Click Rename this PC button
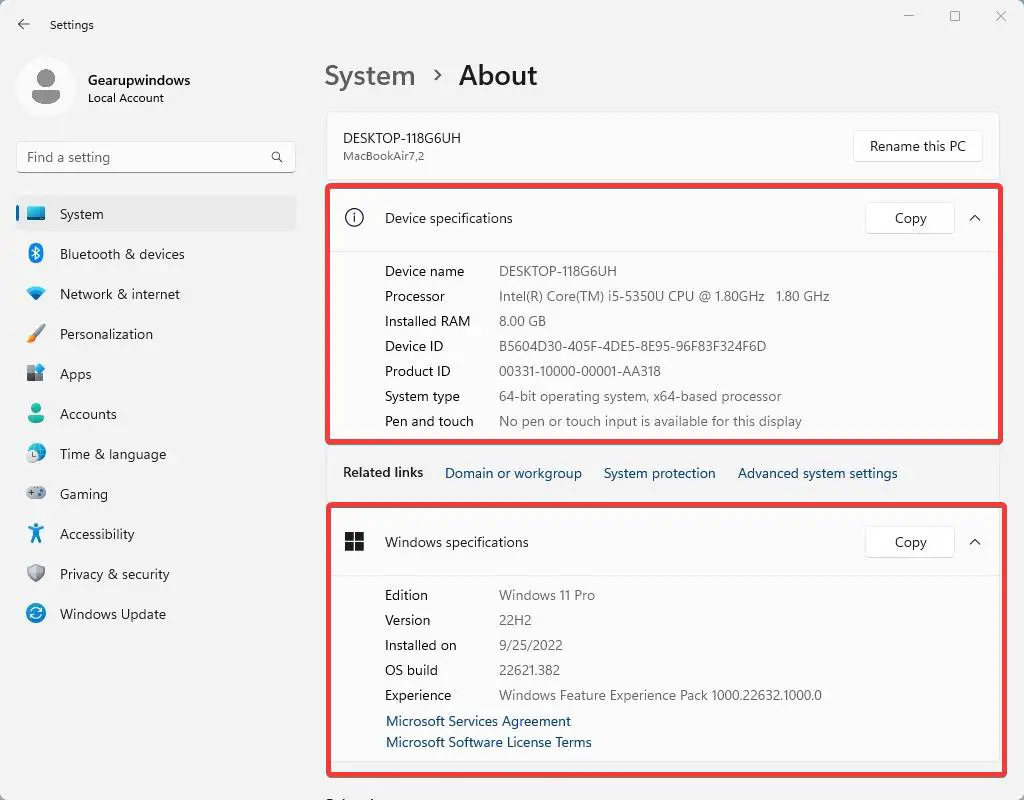The width and height of the screenshot is (1024, 800). pos(918,146)
